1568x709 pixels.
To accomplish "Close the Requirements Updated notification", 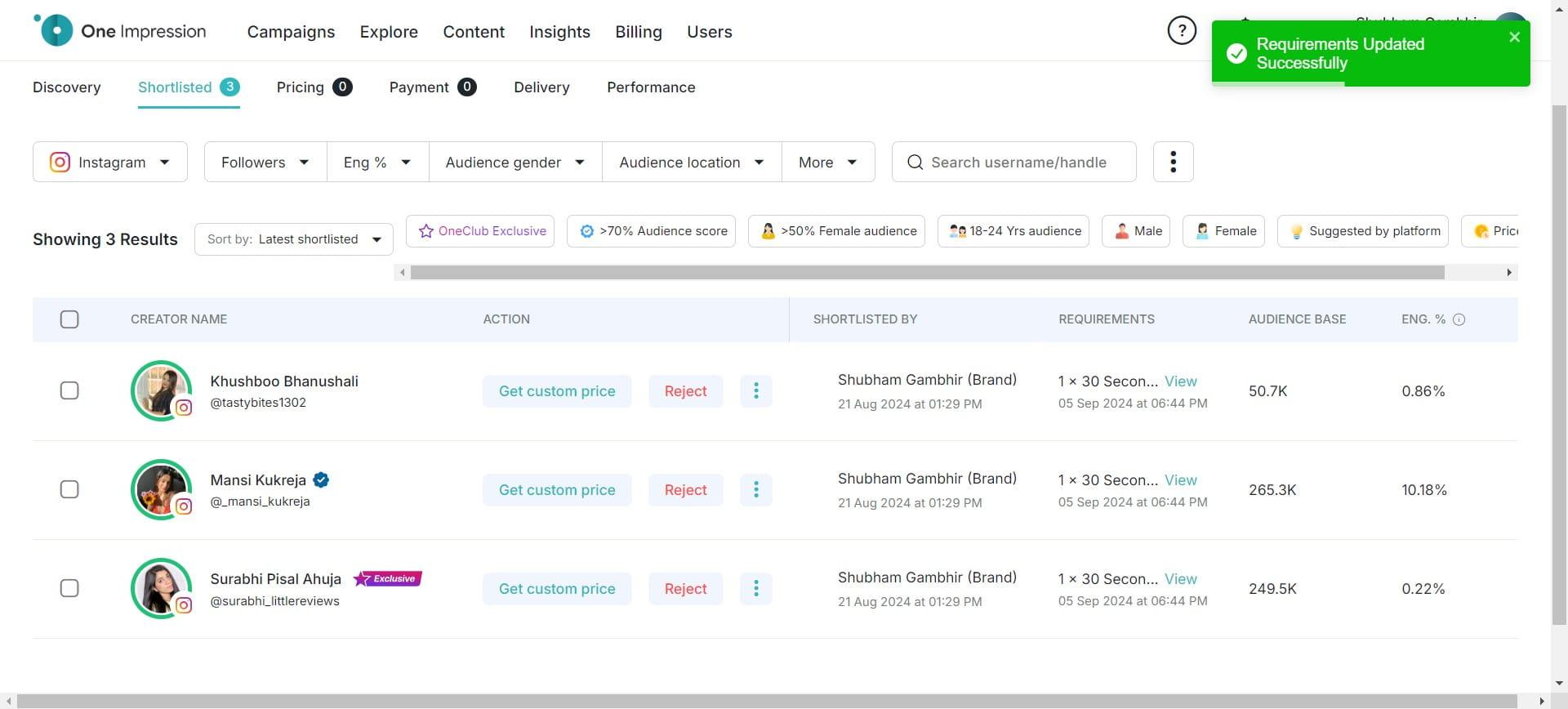I will point(1514,37).
